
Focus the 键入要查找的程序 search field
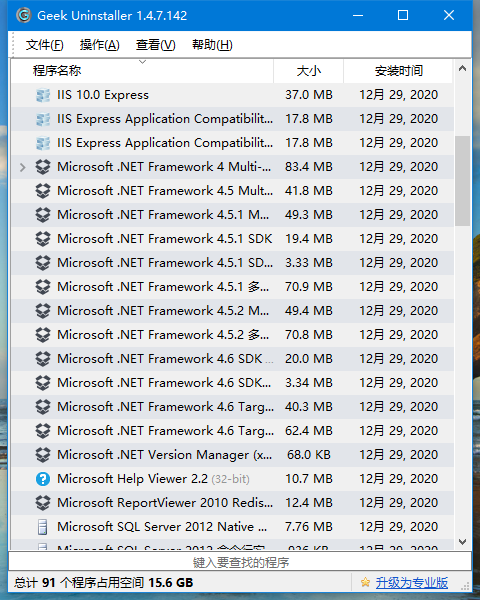pos(240,562)
